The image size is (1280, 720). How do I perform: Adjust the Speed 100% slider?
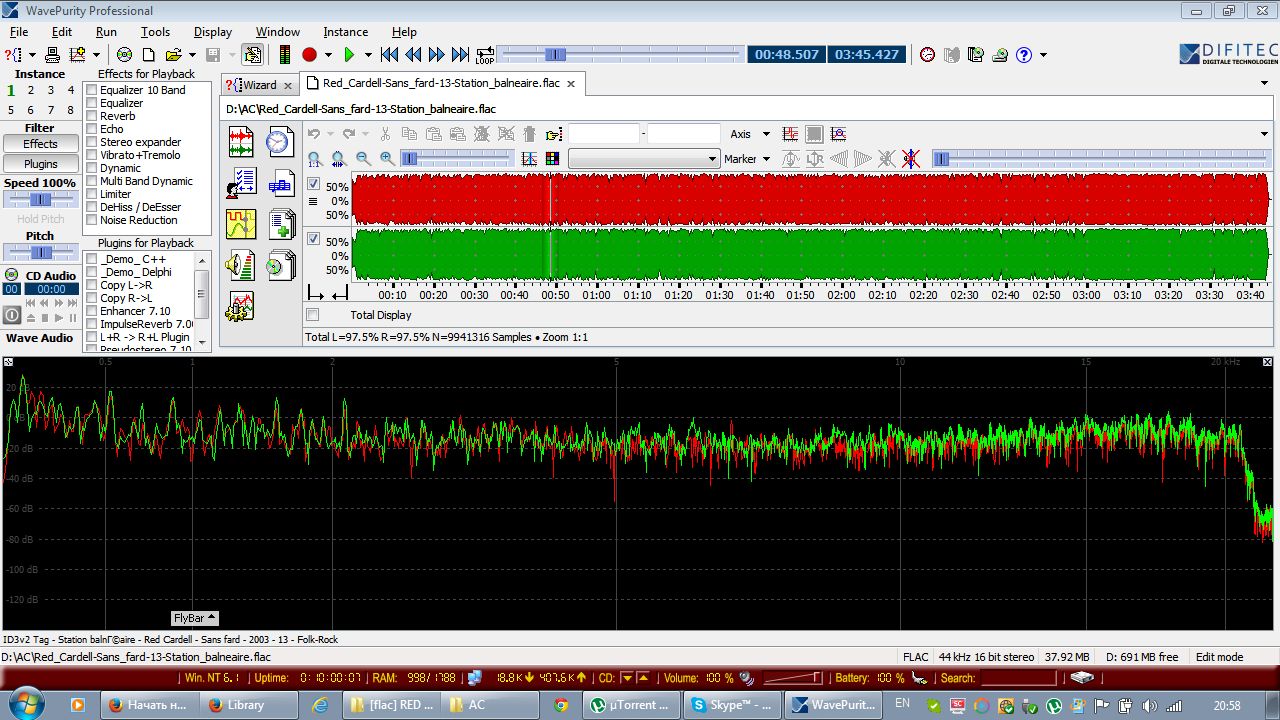pos(40,200)
